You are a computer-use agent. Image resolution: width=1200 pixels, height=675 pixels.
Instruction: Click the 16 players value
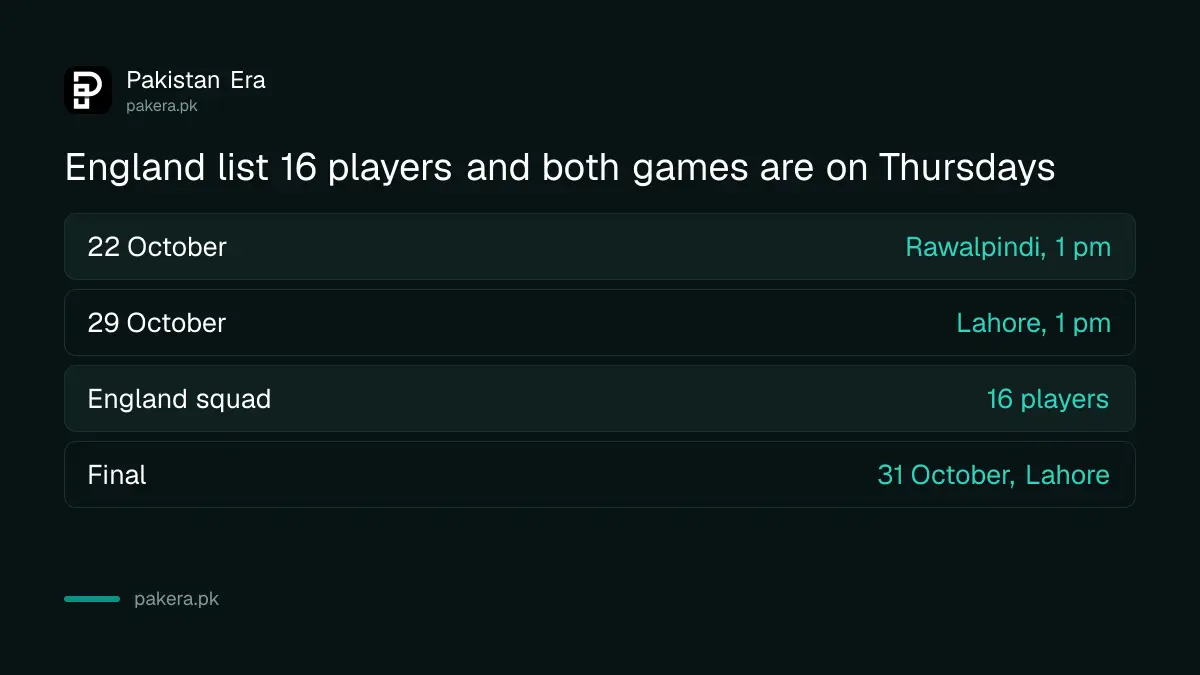pos(1048,399)
